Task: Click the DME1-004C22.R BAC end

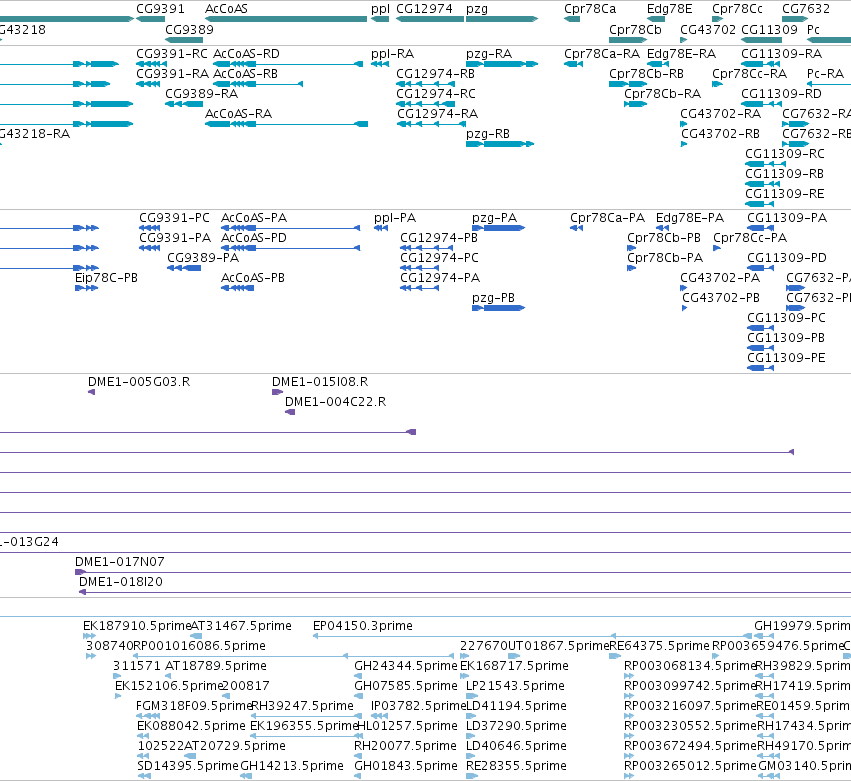Action: (x=290, y=412)
